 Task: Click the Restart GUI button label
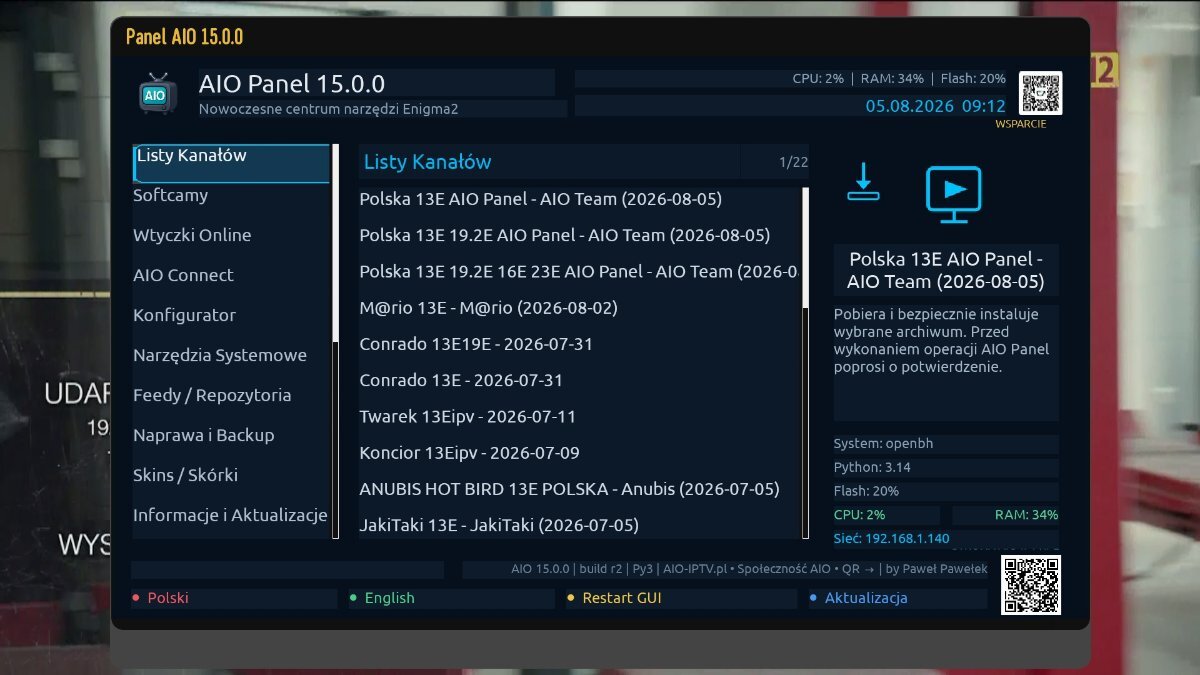click(622, 598)
